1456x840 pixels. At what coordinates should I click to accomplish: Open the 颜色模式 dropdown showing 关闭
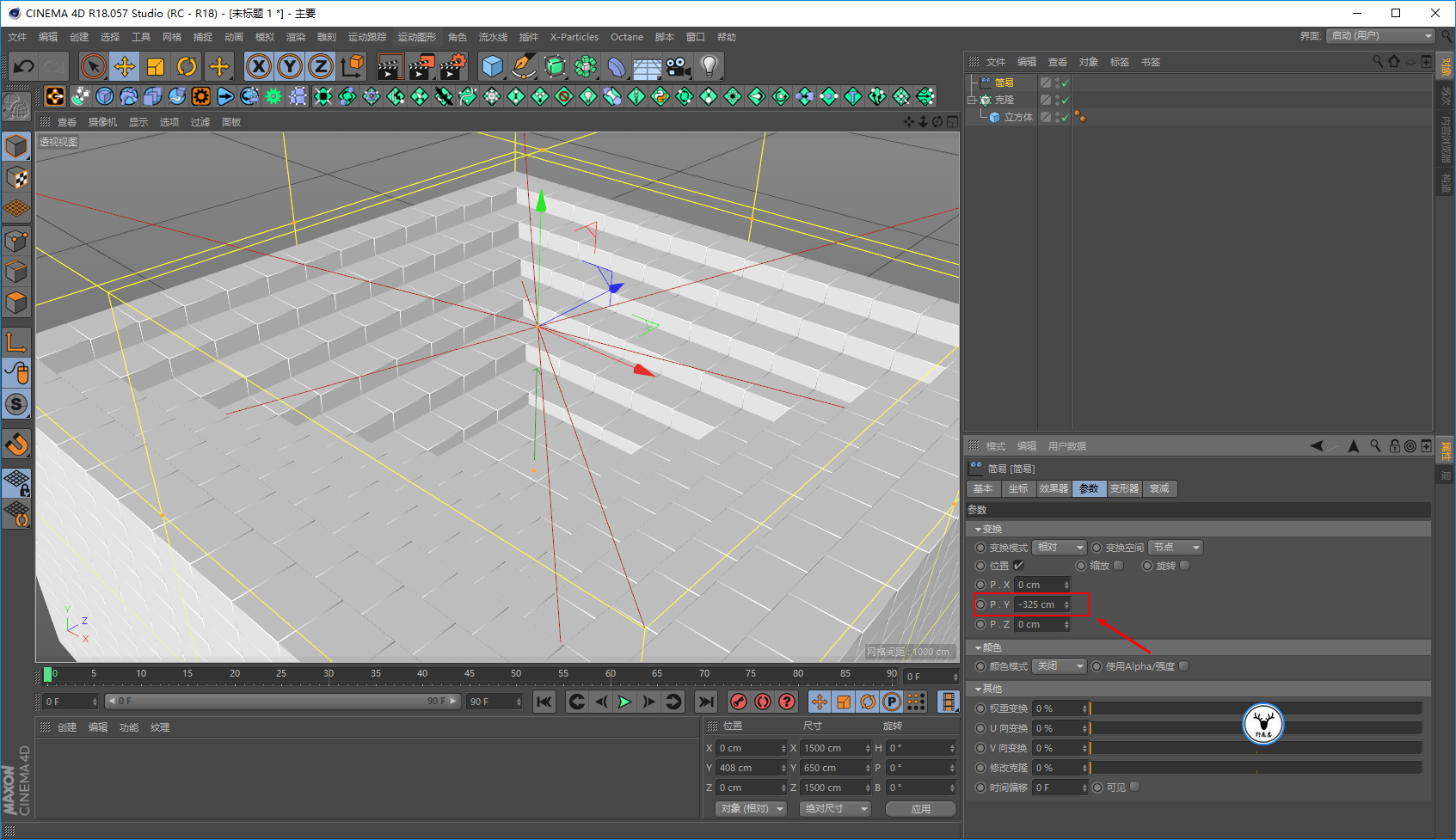[1060, 666]
